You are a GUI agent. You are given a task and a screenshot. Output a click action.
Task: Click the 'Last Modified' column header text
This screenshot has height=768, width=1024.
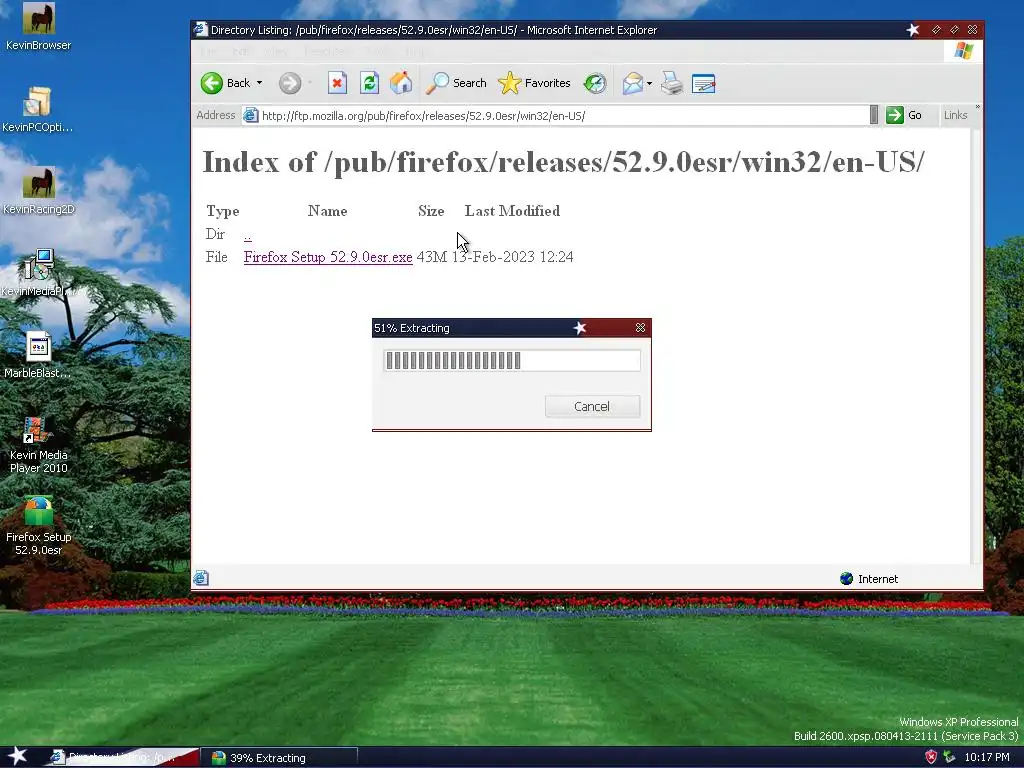pyautogui.click(x=512, y=211)
